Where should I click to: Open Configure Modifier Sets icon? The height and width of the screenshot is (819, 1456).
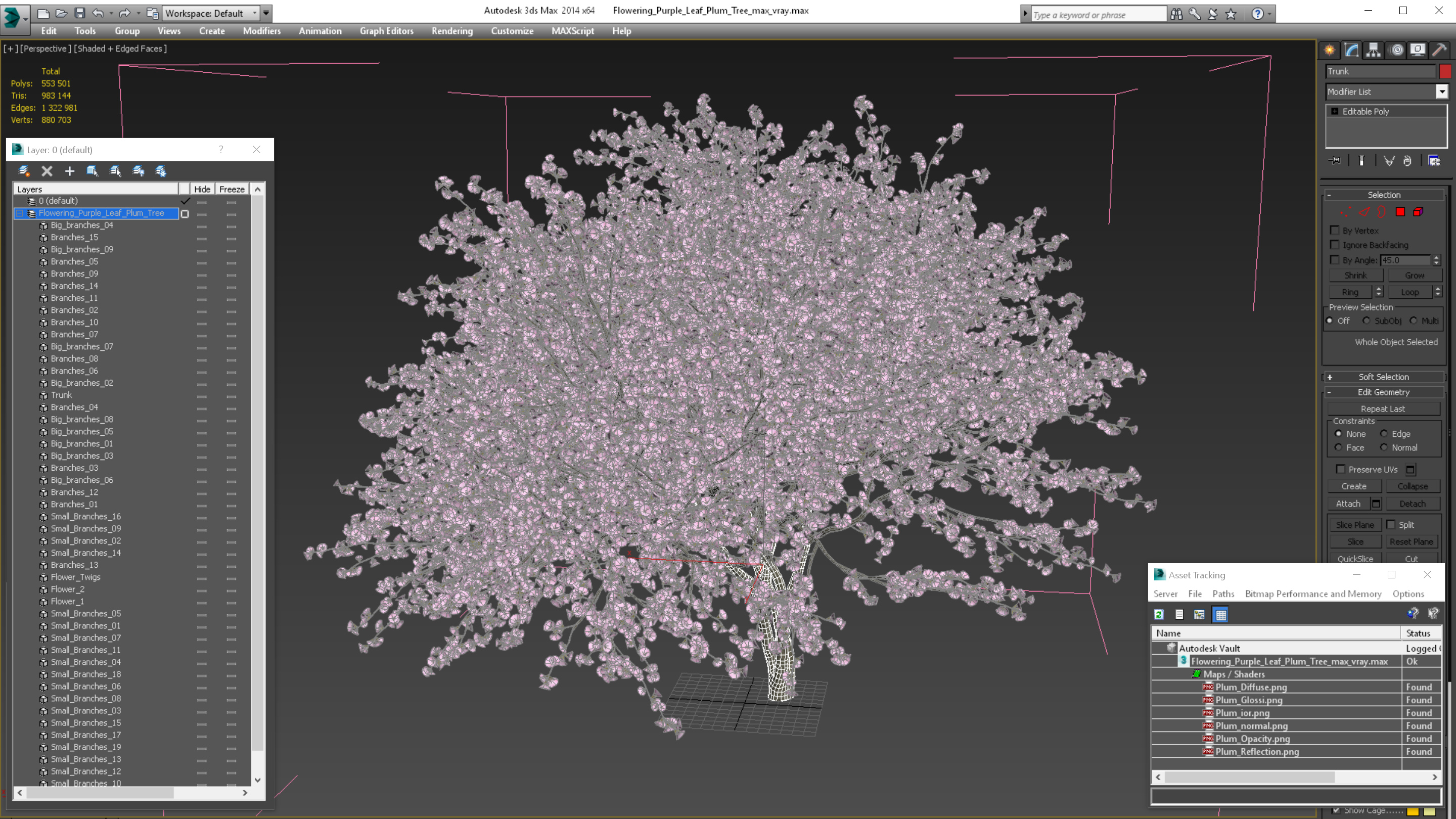[x=1434, y=161]
